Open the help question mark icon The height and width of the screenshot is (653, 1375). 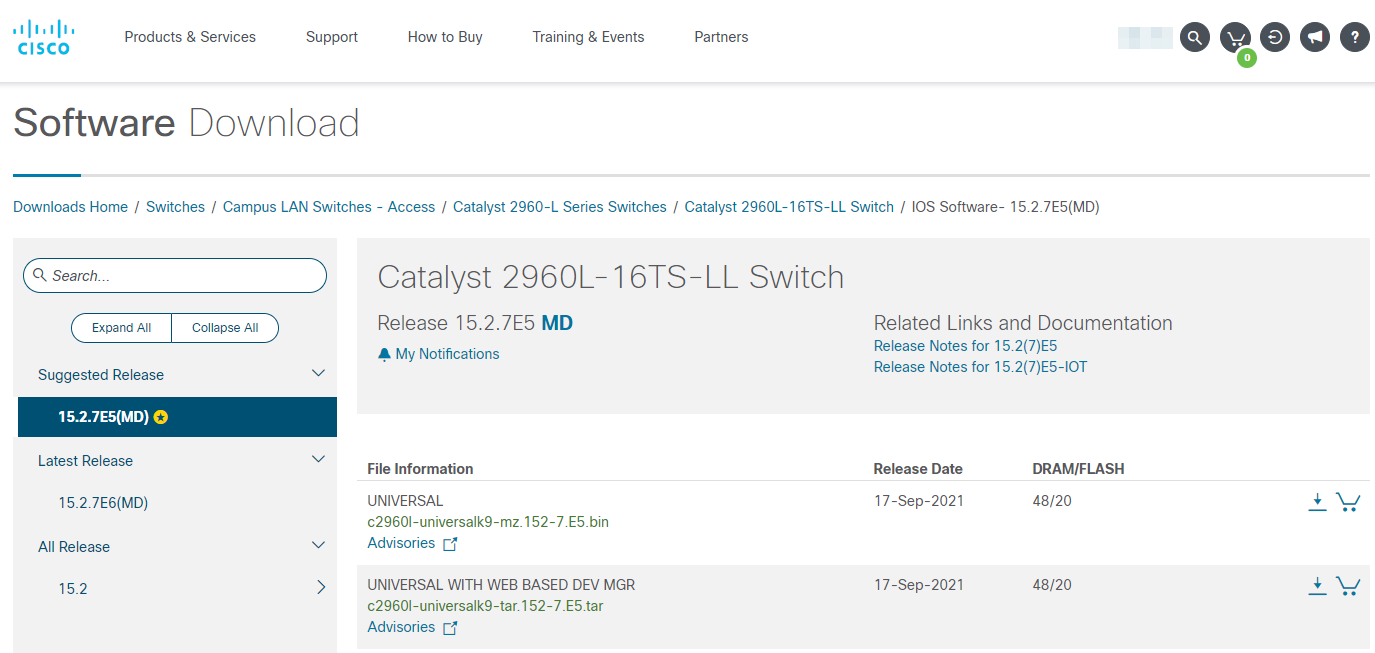(1355, 38)
